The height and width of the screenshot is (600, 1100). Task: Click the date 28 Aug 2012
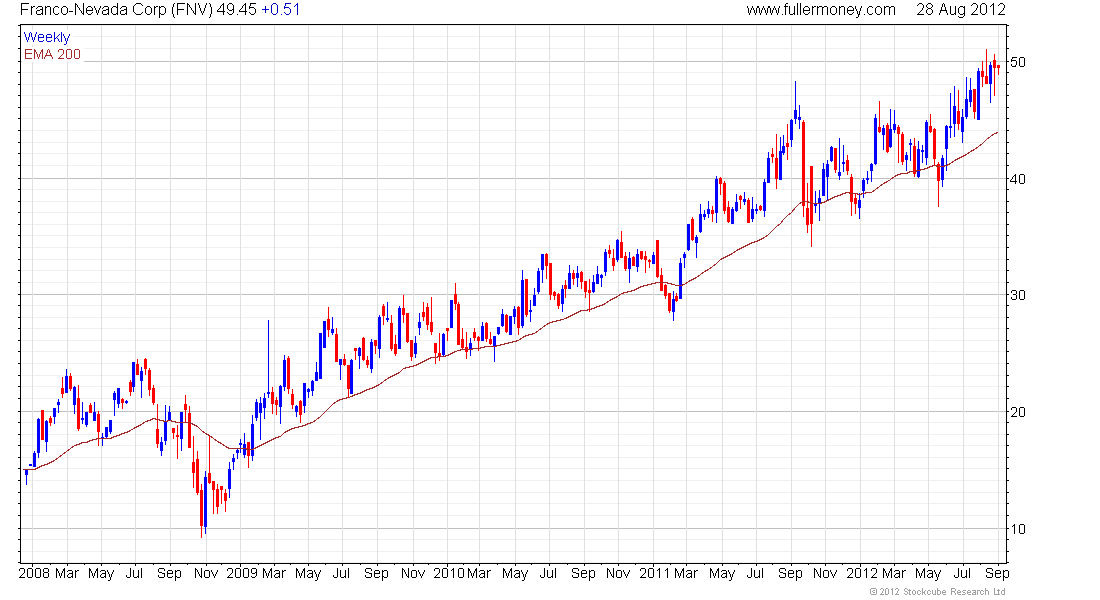pos(960,10)
